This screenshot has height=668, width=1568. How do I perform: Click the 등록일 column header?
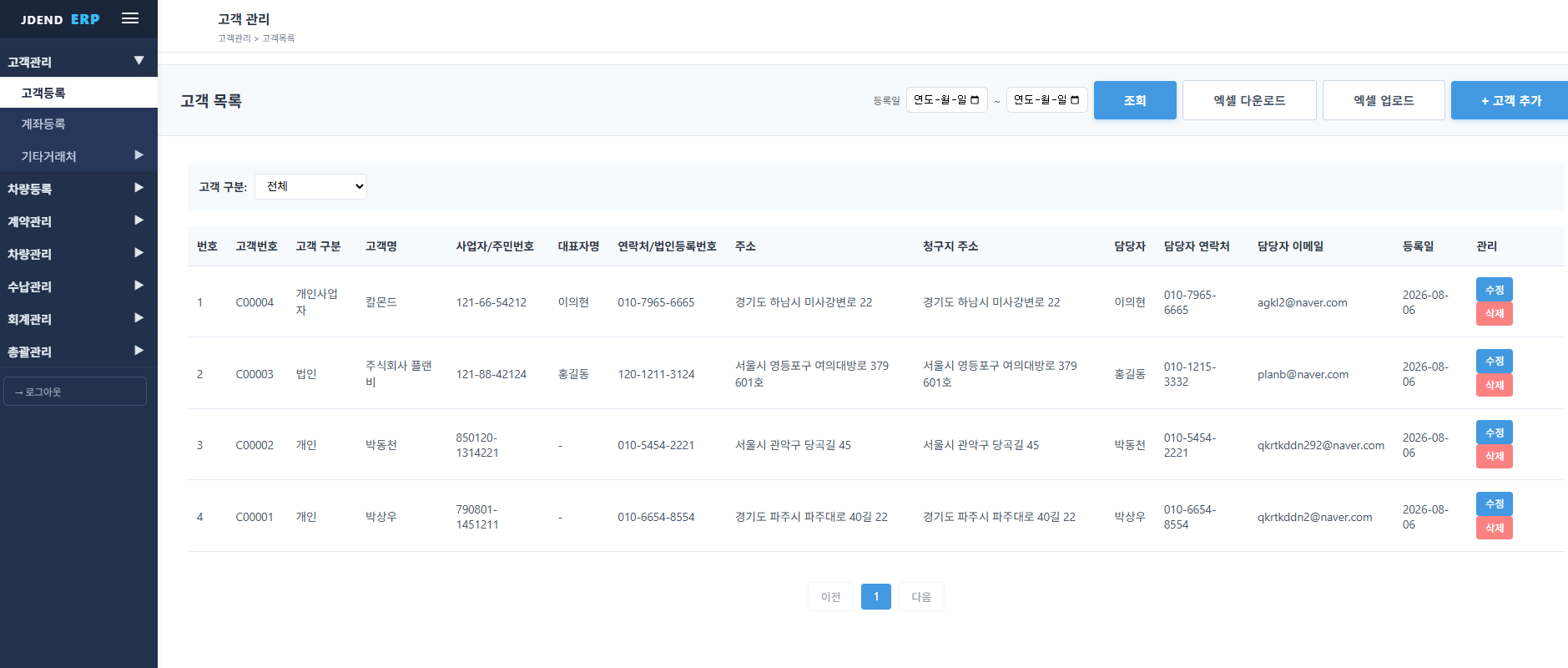click(x=1418, y=246)
